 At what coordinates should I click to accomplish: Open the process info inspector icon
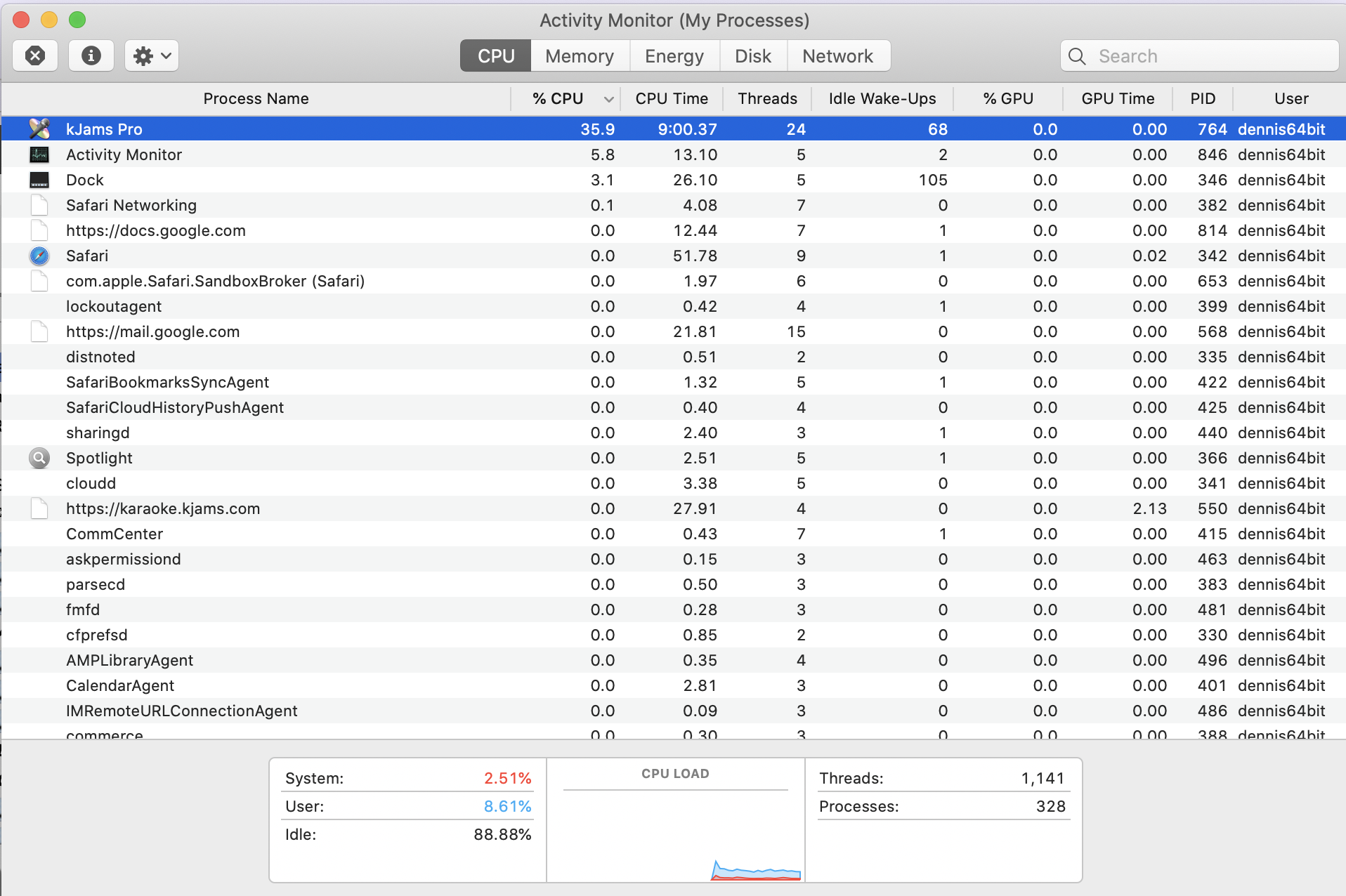[91, 55]
